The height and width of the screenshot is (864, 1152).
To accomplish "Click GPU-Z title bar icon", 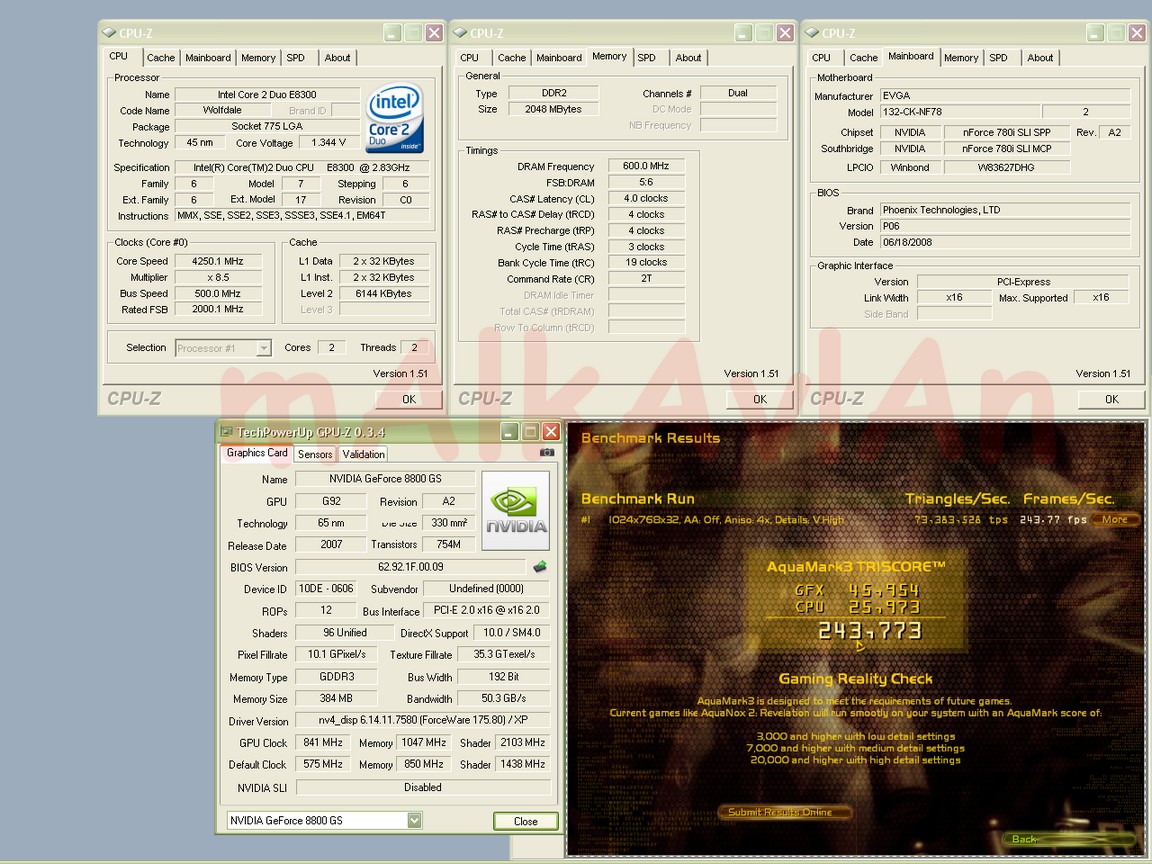I will pyautogui.click(x=226, y=432).
